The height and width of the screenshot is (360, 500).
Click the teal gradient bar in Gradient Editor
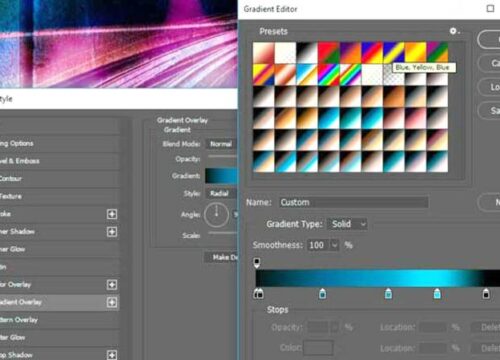point(378,278)
